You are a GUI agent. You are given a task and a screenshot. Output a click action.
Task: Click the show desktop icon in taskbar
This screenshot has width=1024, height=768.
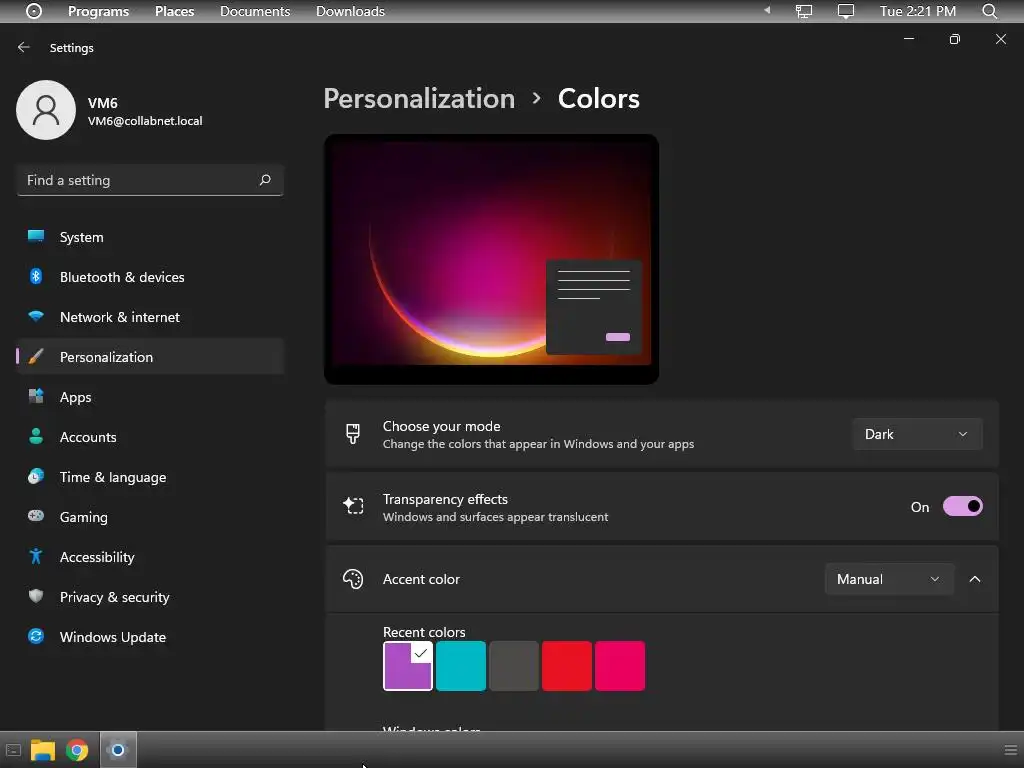point(13,750)
